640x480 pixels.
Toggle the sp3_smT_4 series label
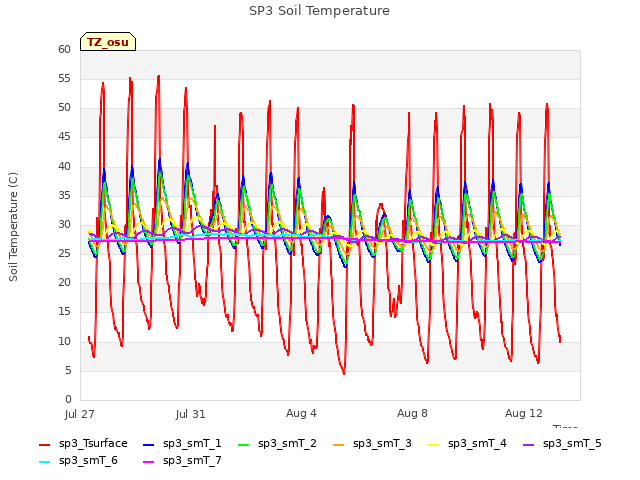477,443
